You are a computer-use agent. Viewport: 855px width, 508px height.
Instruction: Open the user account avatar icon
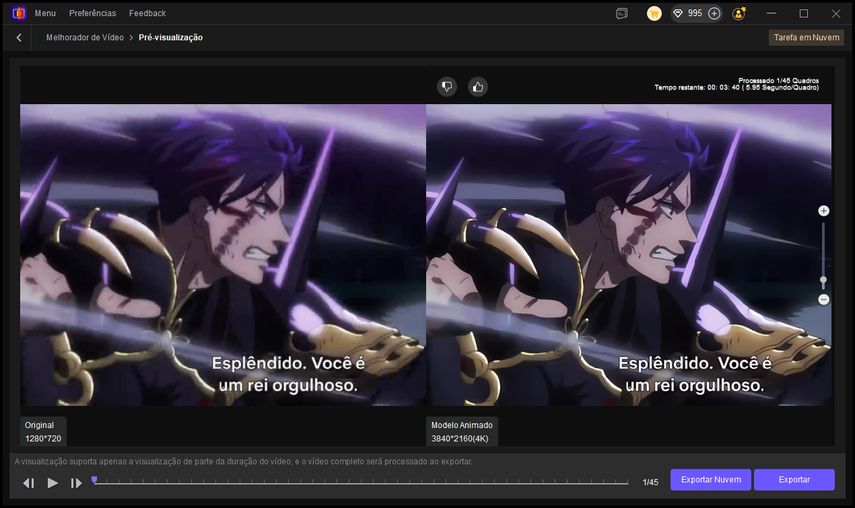point(739,14)
